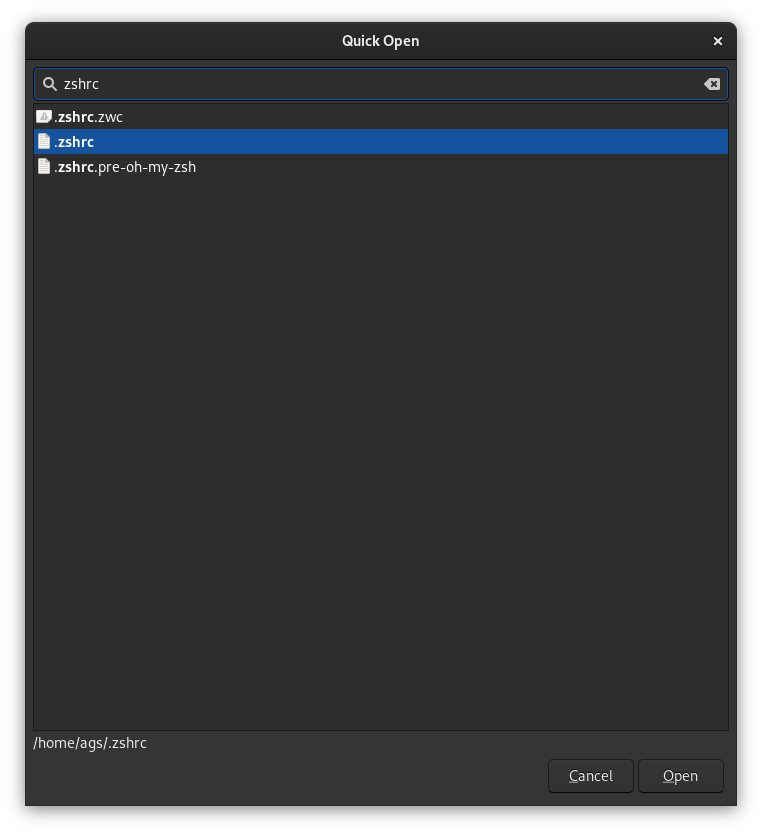Focus the search field containing zshrc

click(x=381, y=84)
